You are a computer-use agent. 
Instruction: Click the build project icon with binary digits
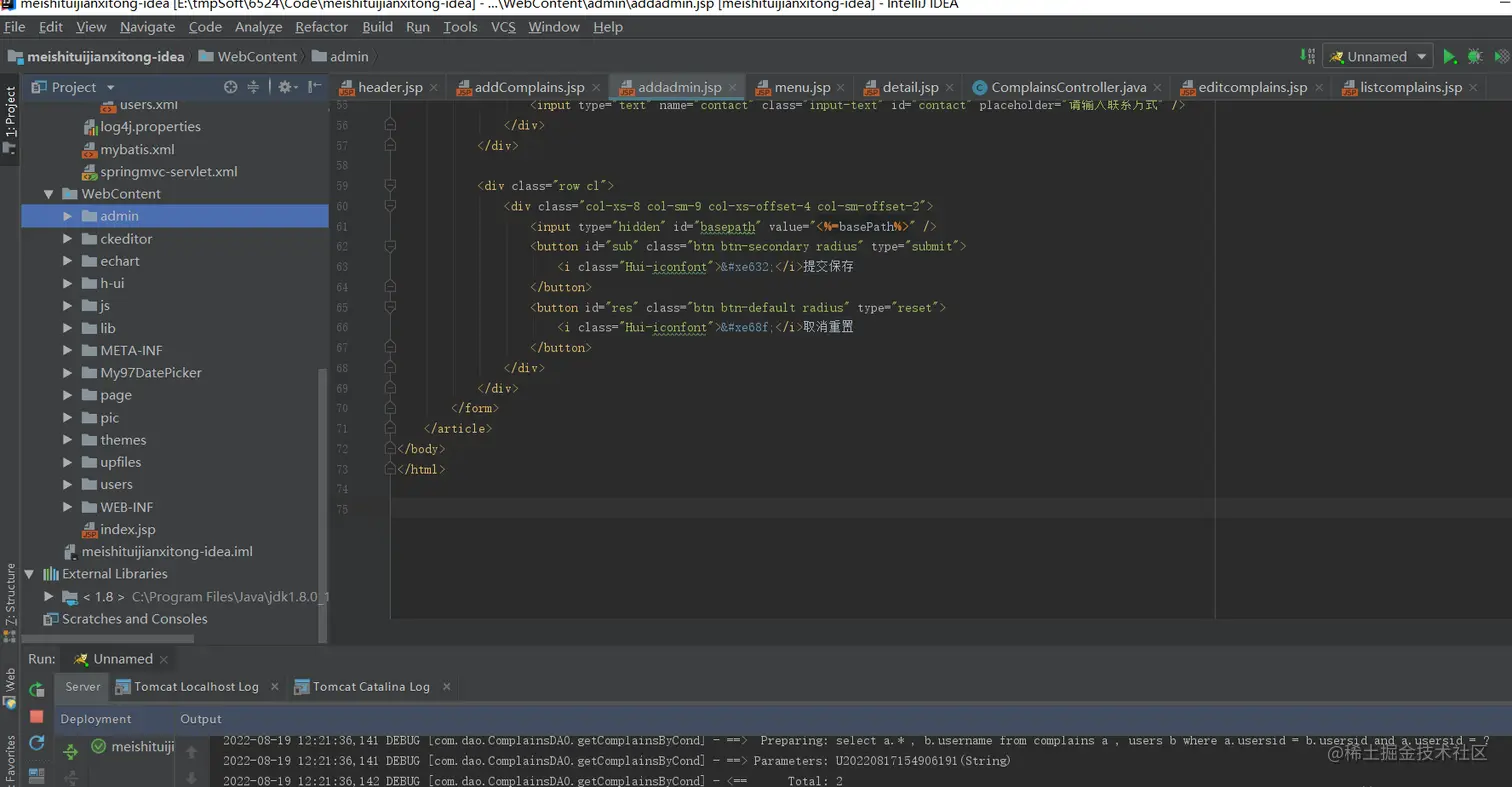(x=1307, y=57)
